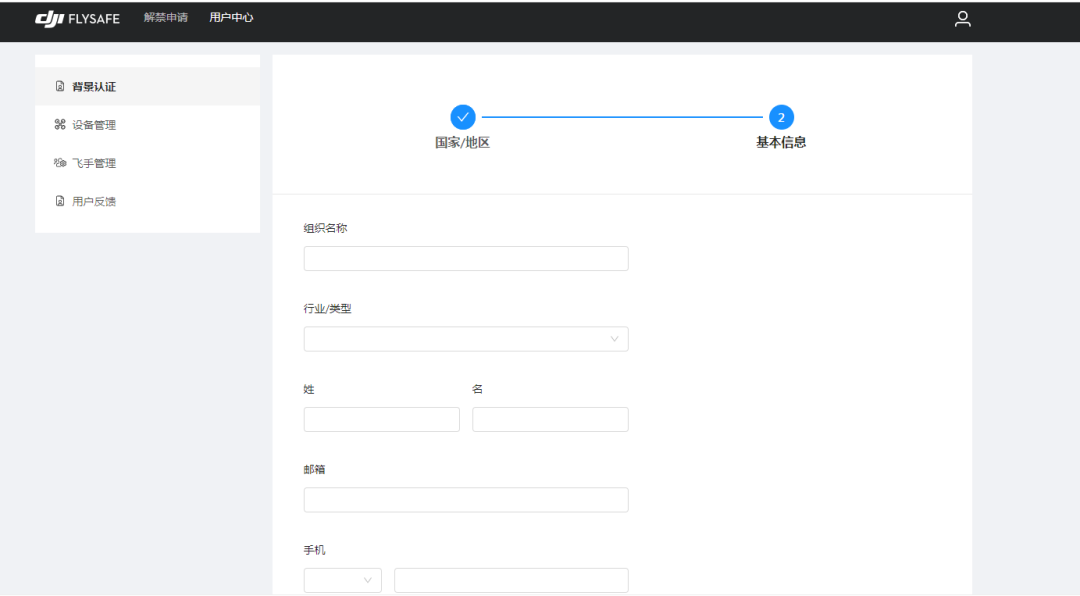Focus the 名 given name input field
Screen dimensions: 1080x596
[550, 420]
